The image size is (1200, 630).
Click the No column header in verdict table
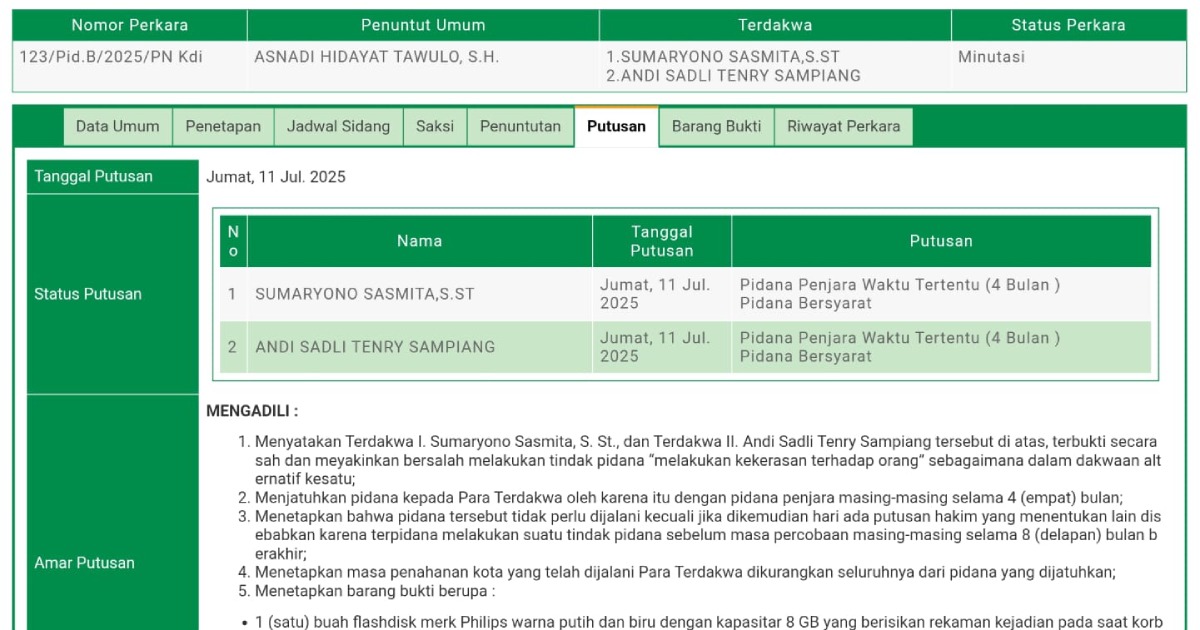[233, 241]
